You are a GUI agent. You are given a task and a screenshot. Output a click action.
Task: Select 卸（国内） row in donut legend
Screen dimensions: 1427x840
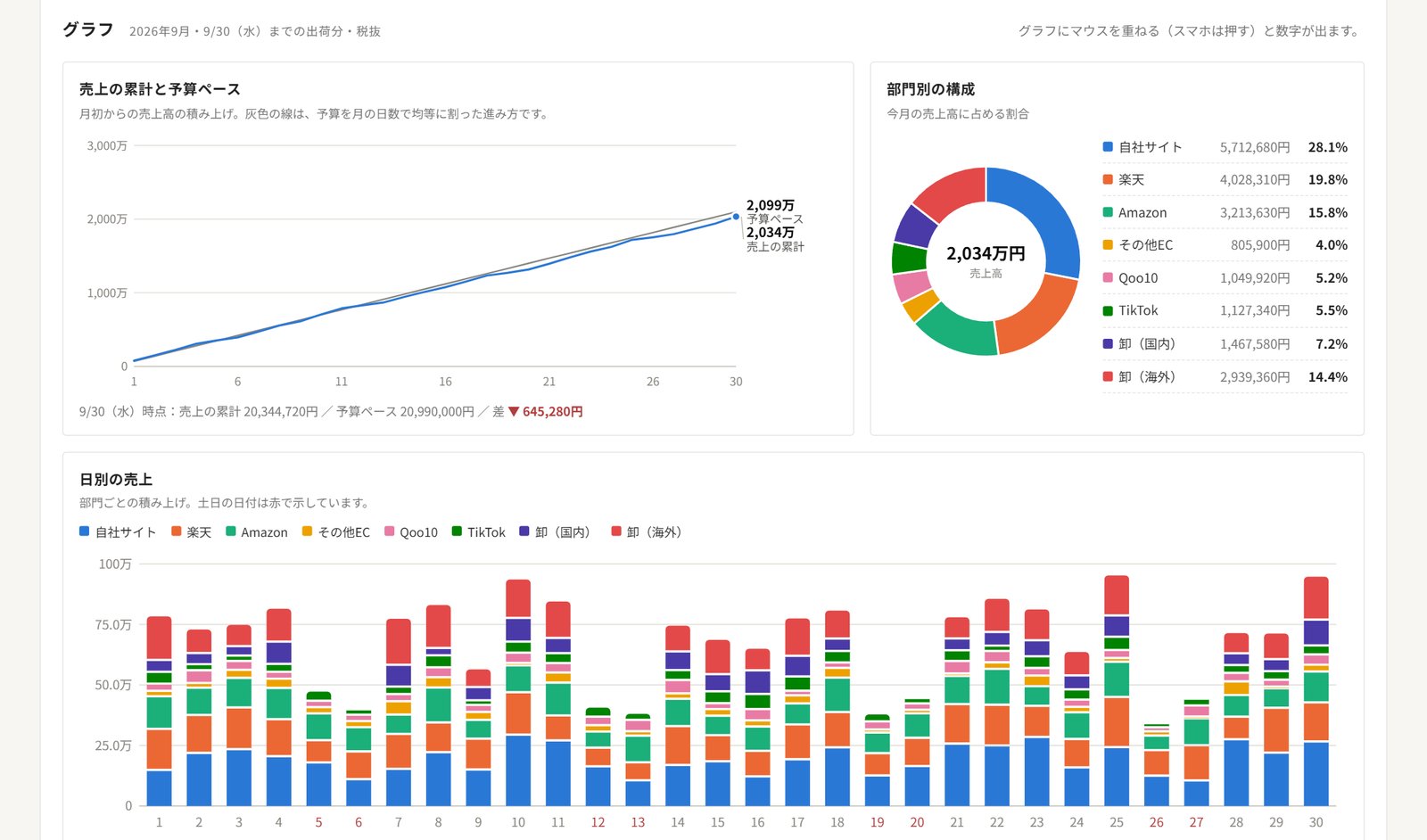pos(1225,343)
